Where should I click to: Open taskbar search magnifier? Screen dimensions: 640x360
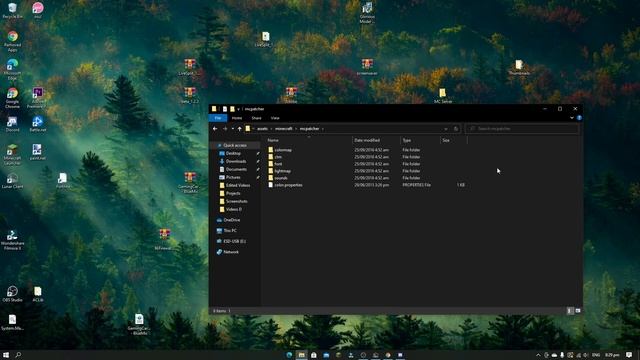point(18,355)
